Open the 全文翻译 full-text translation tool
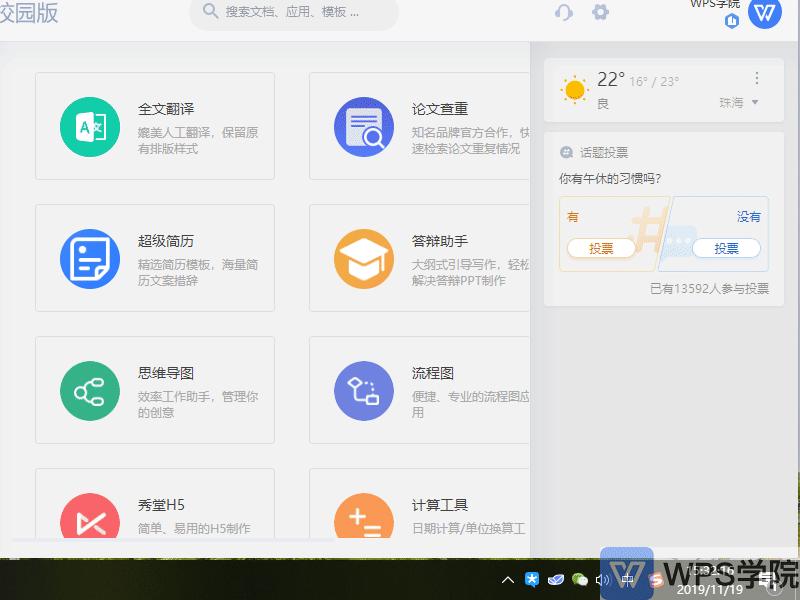This screenshot has height=600, width=800. [x=154, y=126]
